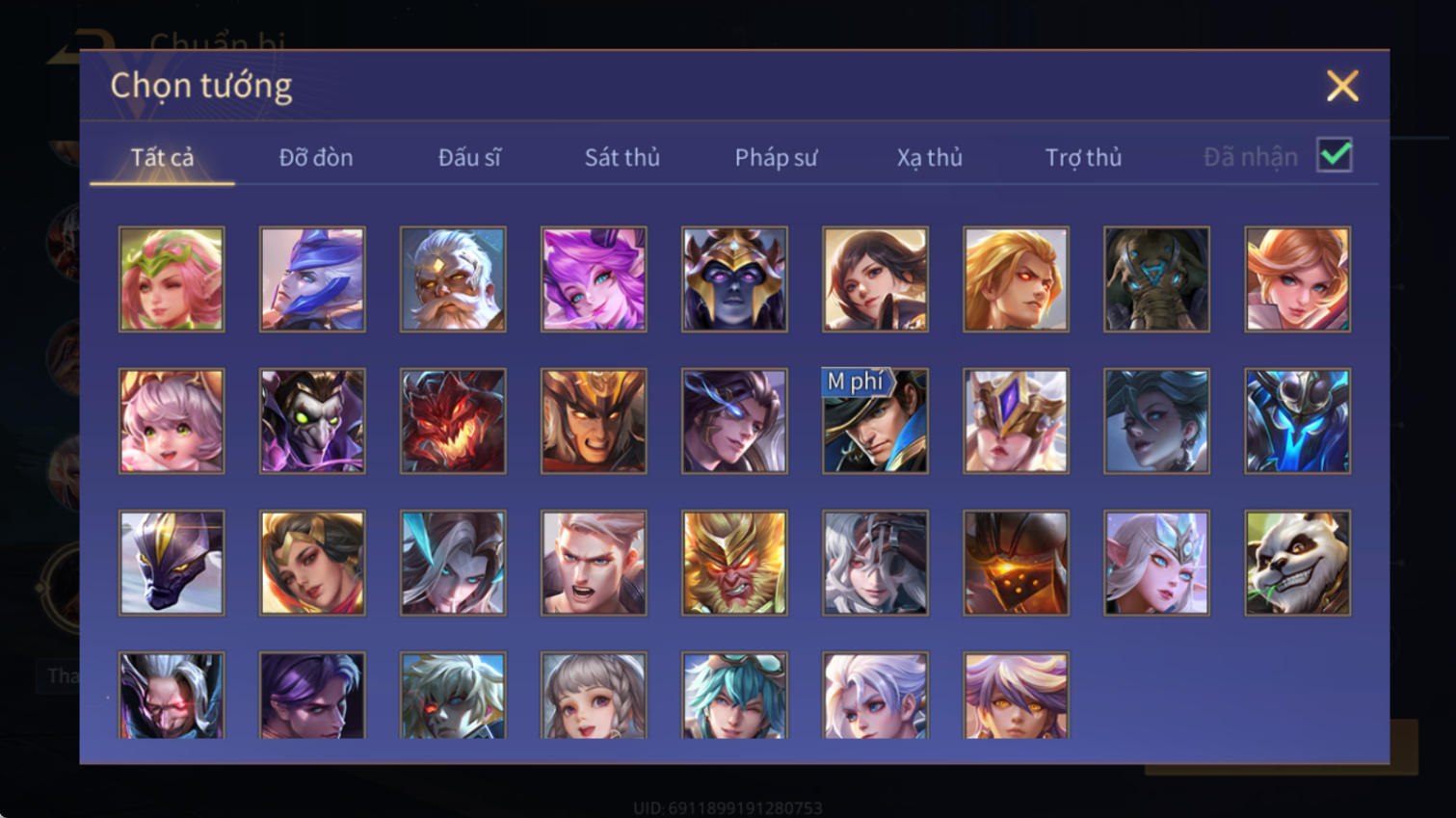Choose the purple-haired cat-eared girl hero
1456x818 pixels.
click(x=594, y=279)
